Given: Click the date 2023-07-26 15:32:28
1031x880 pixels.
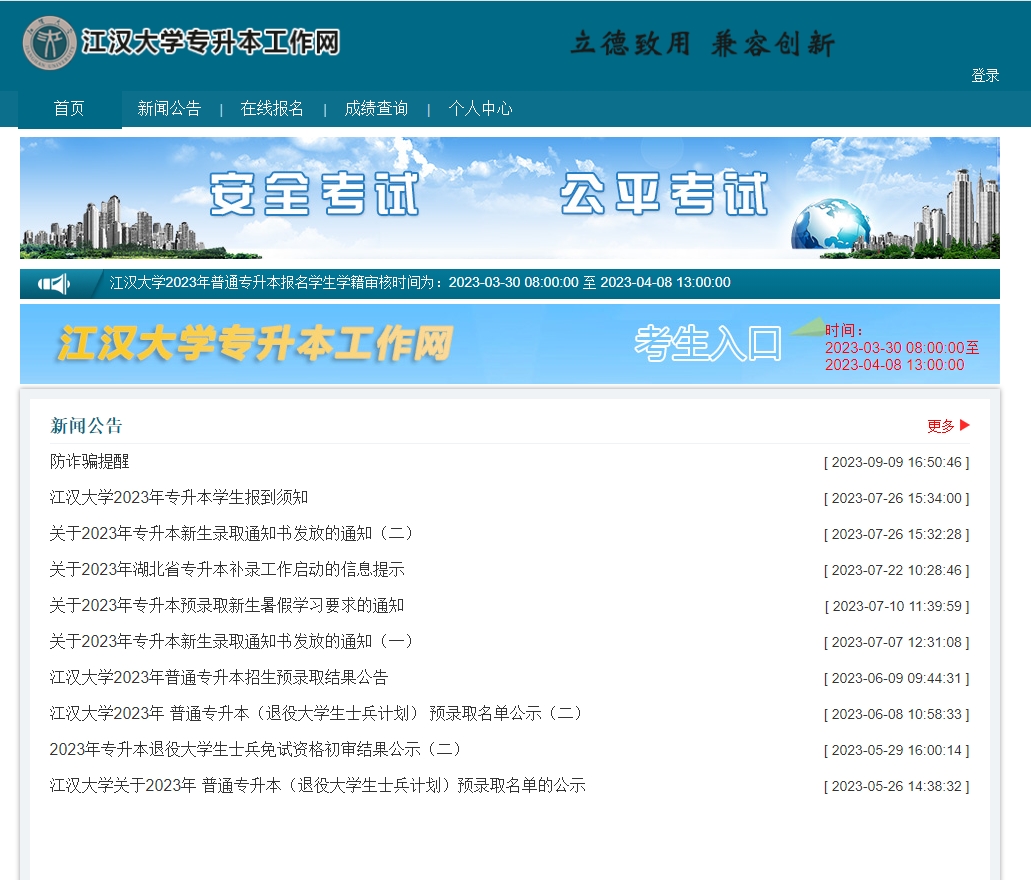Looking at the screenshot, I should coord(897,535).
